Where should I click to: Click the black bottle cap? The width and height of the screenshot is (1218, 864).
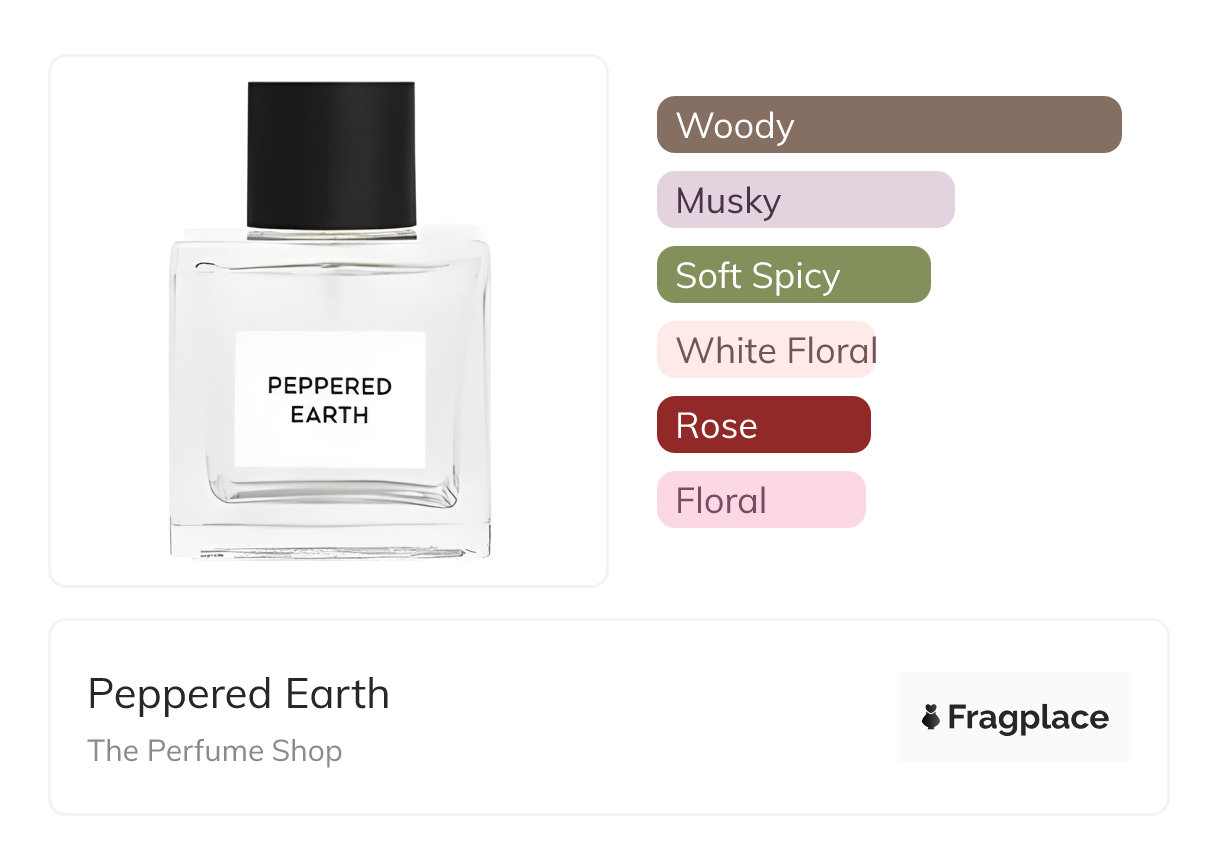click(x=331, y=155)
